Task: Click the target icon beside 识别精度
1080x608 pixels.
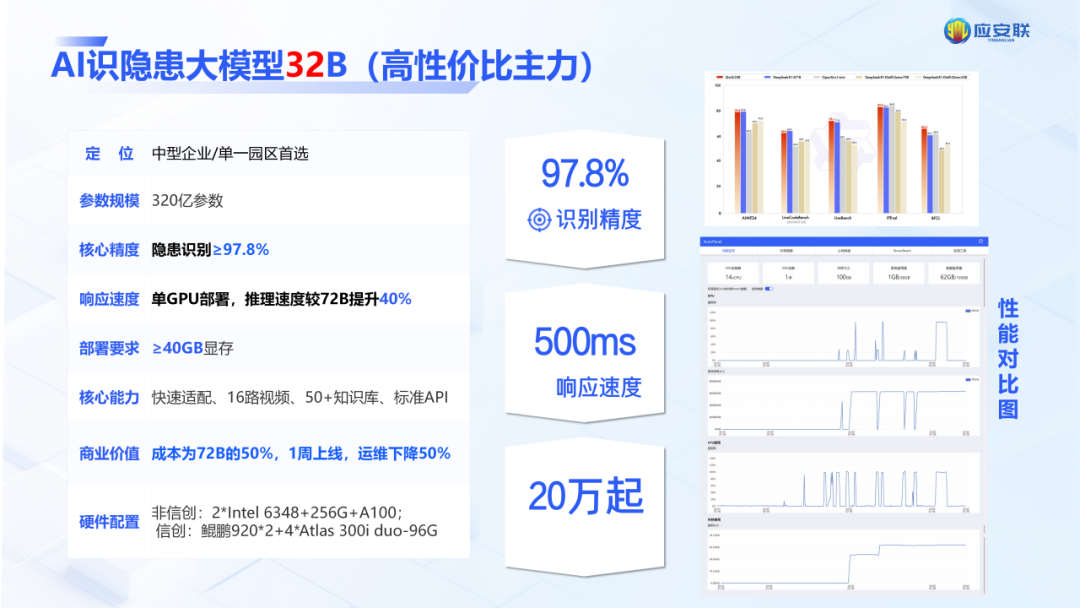Action: 539,220
